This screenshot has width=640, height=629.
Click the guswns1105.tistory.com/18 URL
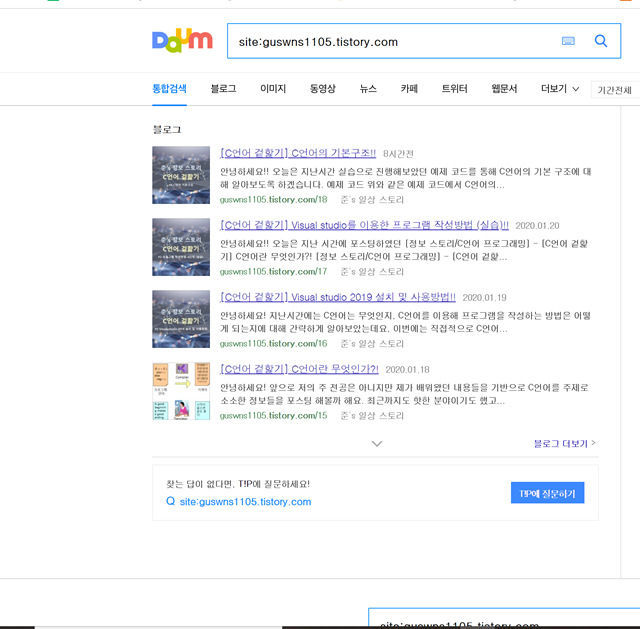coord(273,200)
